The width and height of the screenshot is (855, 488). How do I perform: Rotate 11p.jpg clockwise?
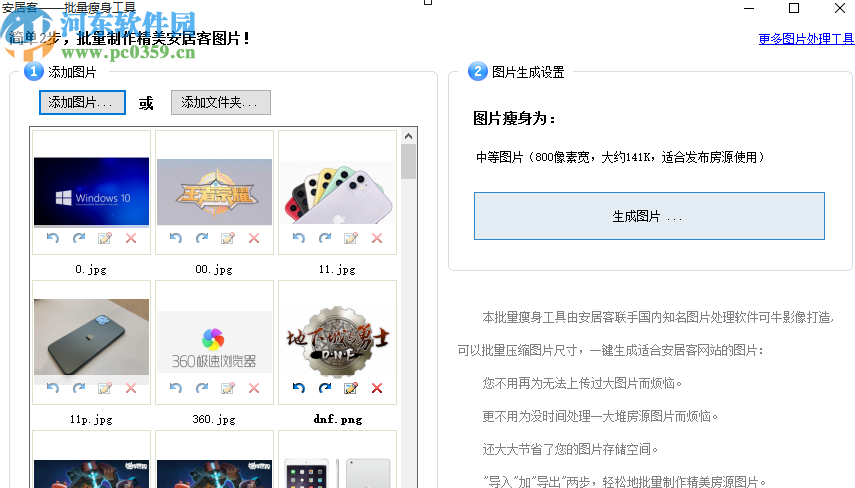click(79, 388)
